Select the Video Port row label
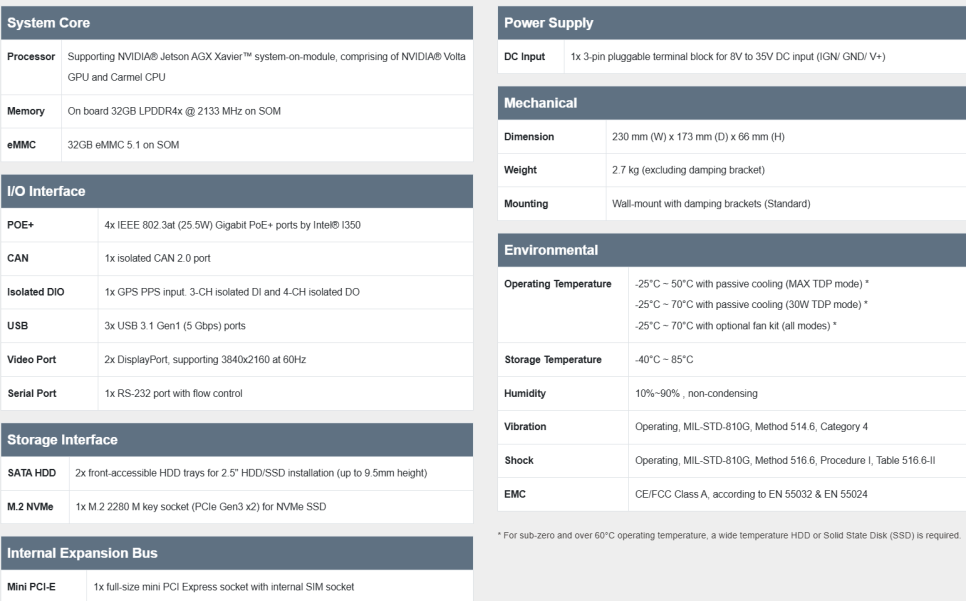This screenshot has height=601, width=966. point(30,359)
